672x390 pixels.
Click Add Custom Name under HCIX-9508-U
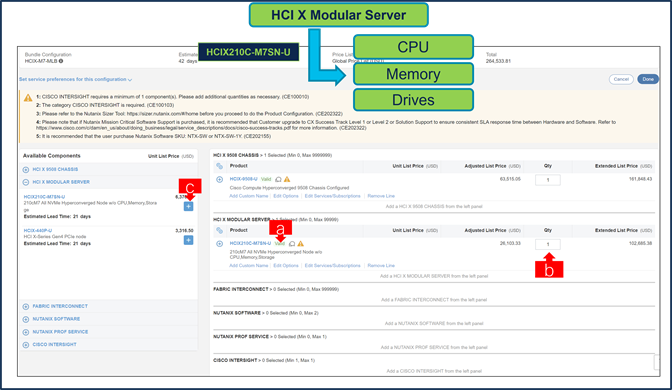(x=249, y=196)
